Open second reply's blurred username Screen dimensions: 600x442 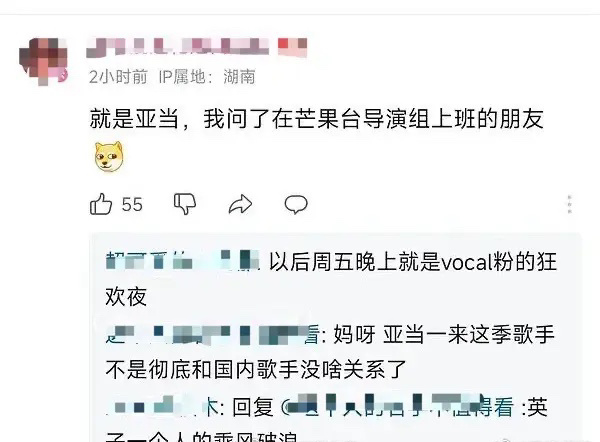[208, 335]
